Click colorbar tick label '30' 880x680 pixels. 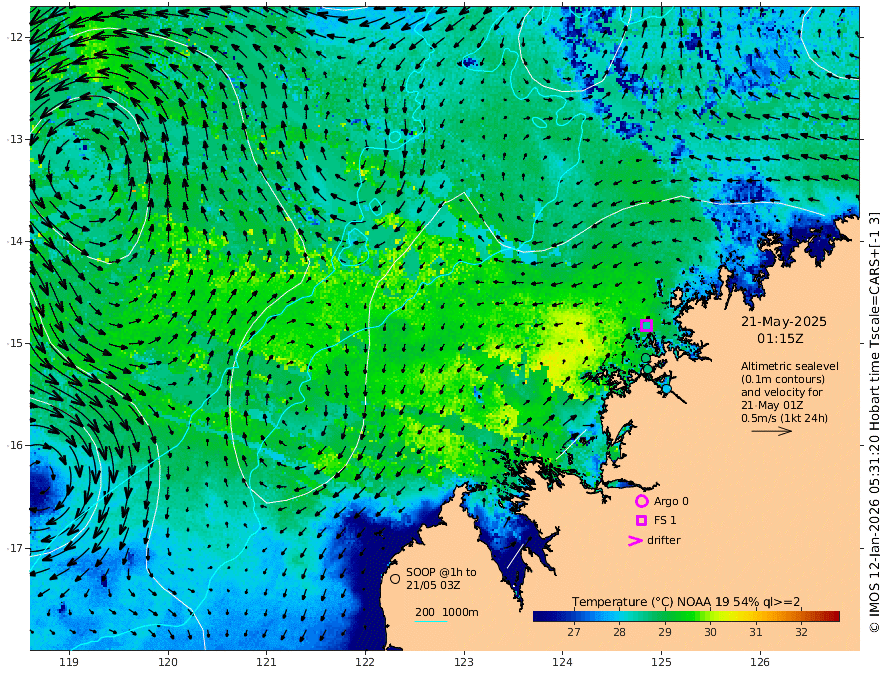(711, 632)
